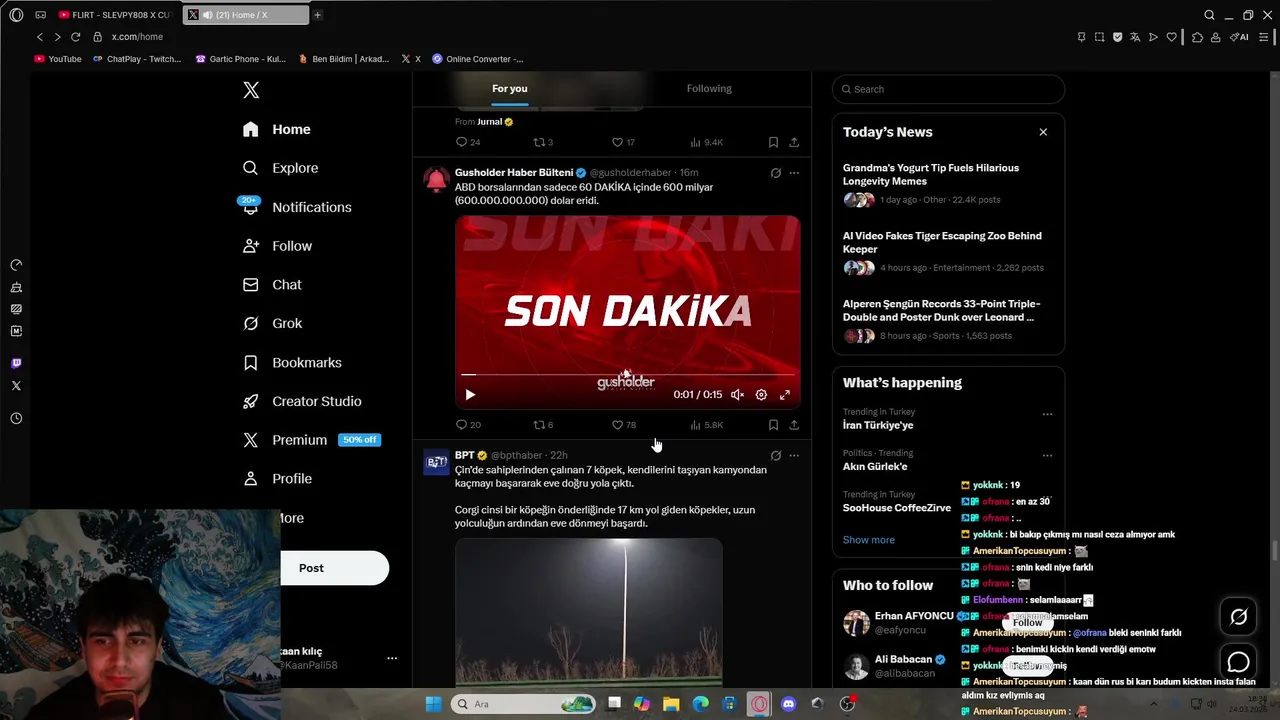Ask Grok about the BPT post
1280x720 pixels.
pyautogui.click(x=775, y=455)
